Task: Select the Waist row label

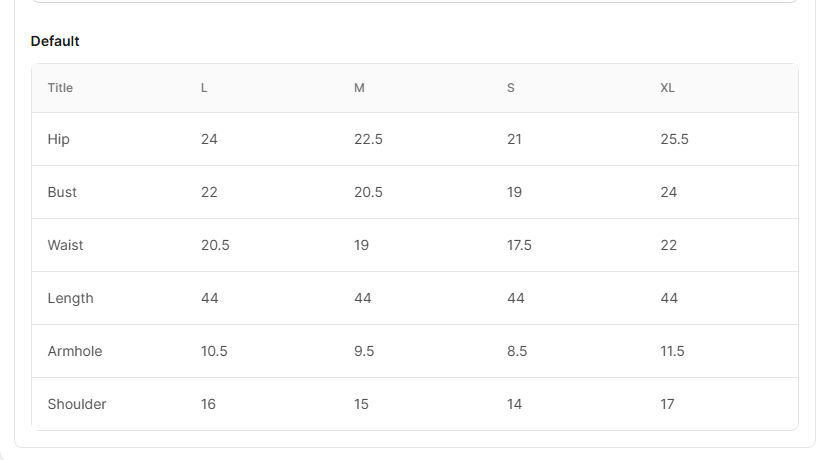Action: (65, 245)
